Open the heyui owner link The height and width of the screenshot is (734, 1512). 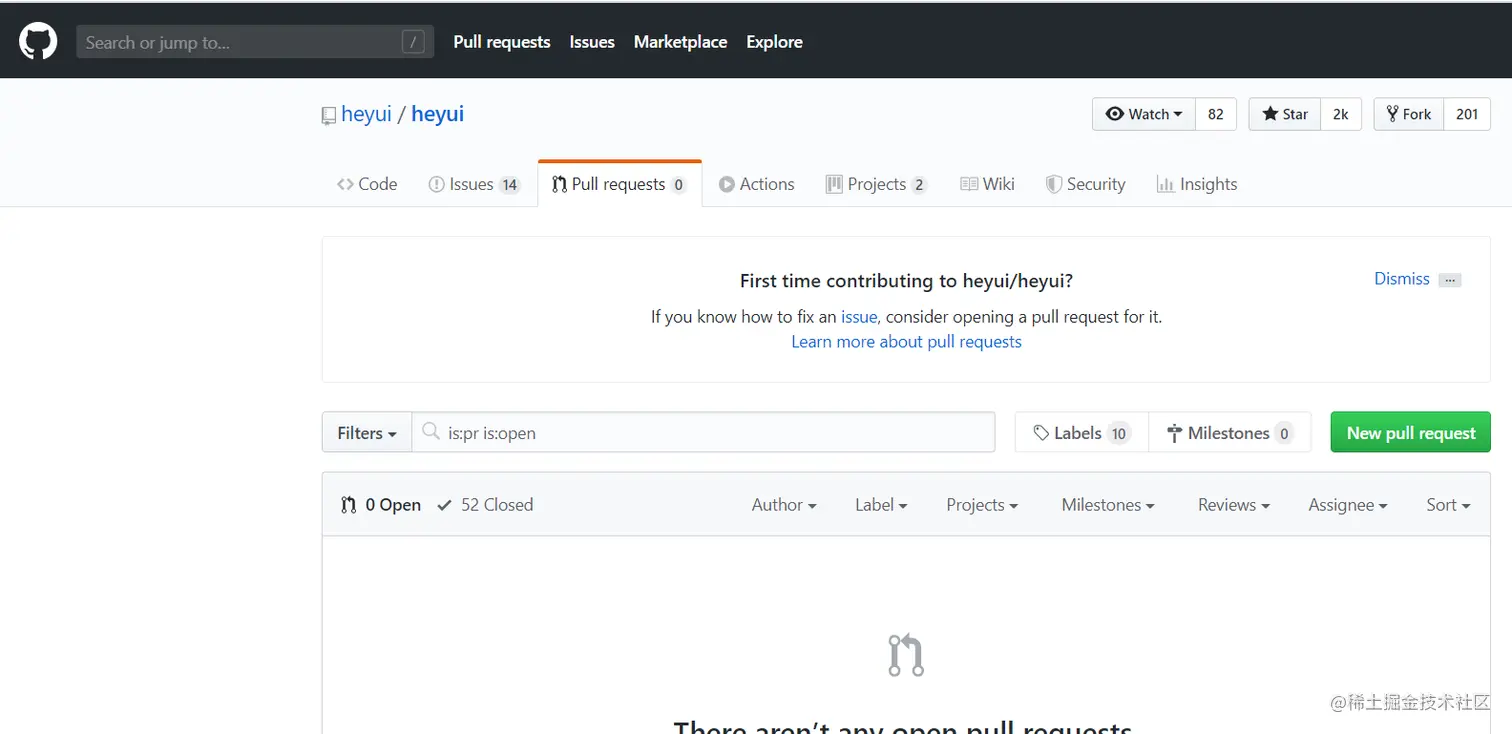pyautogui.click(x=366, y=114)
